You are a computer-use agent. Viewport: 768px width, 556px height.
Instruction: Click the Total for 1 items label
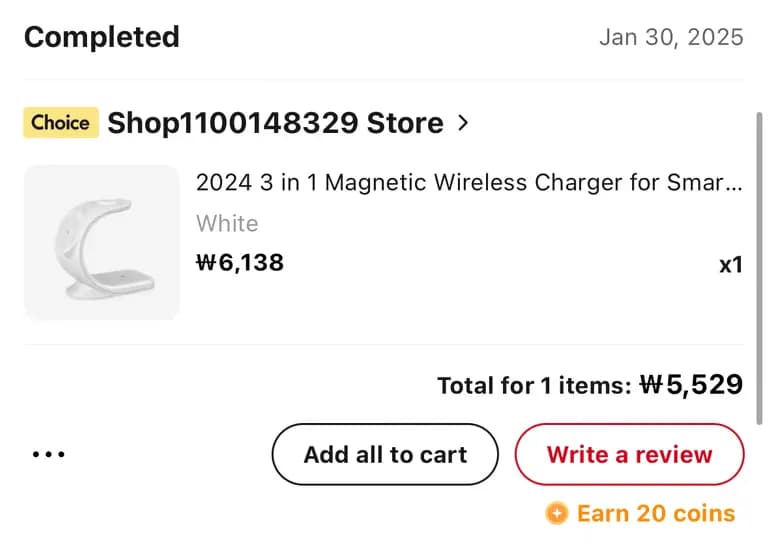pos(534,386)
